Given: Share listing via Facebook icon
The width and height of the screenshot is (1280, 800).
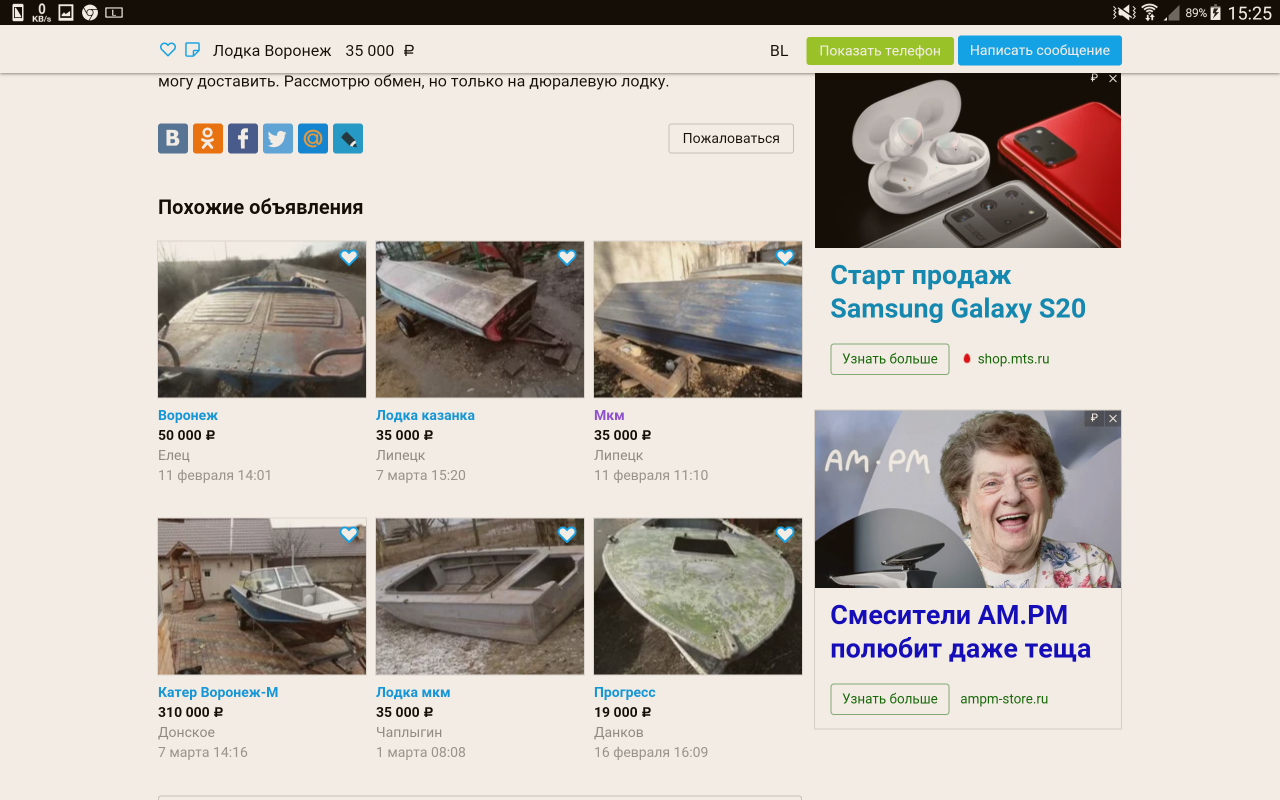Looking at the screenshot, I should [243, 138].
